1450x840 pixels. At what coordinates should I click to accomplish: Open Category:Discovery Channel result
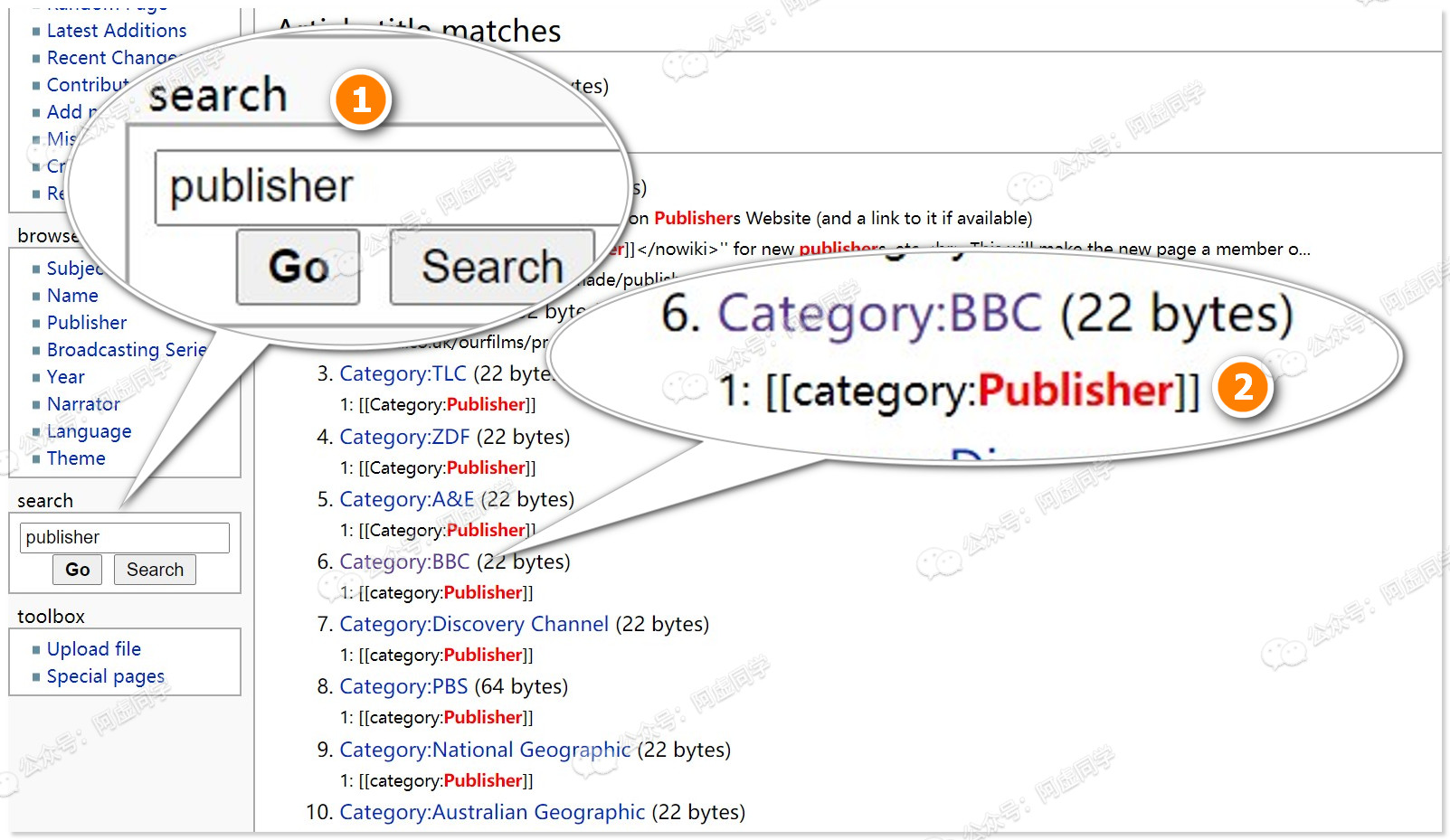(x=474, y=624)
